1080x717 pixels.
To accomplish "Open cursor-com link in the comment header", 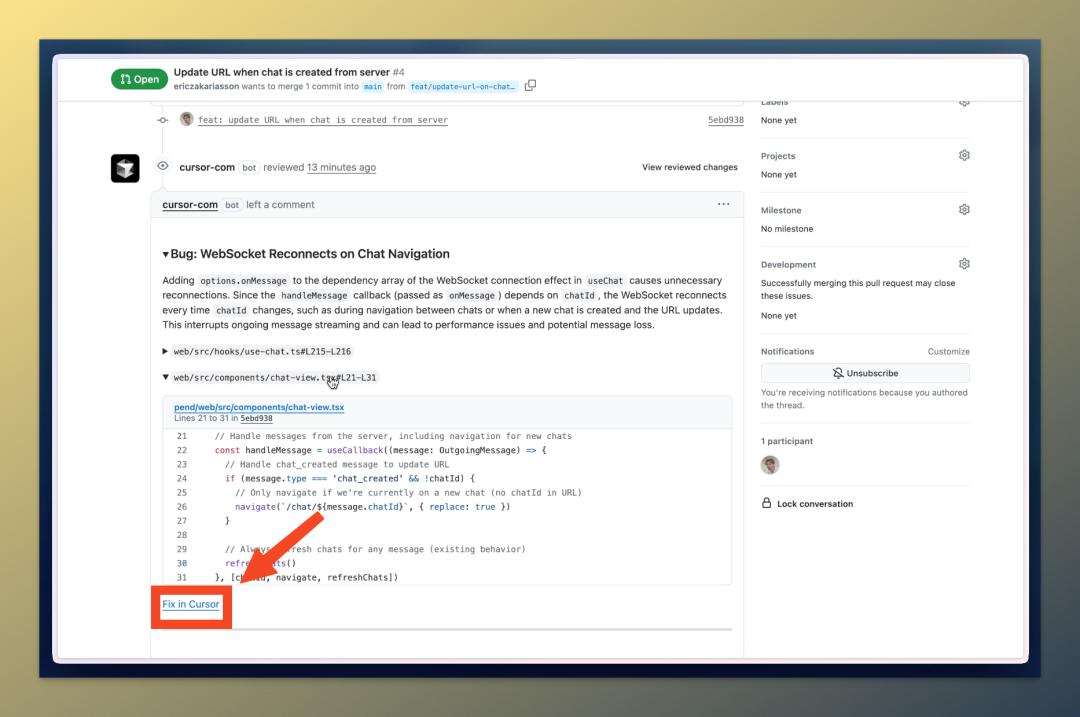I will point(190,205).
